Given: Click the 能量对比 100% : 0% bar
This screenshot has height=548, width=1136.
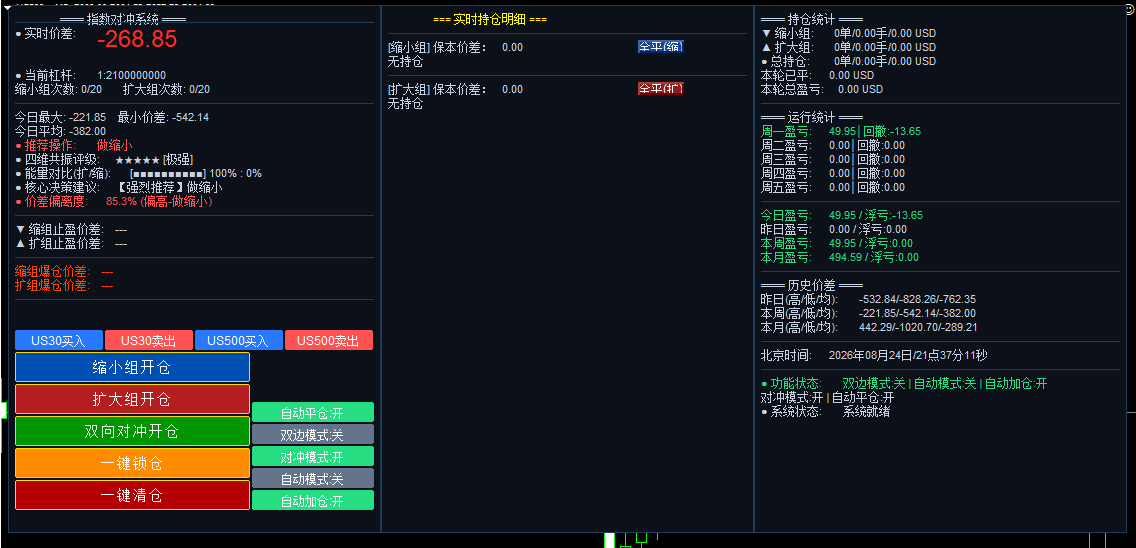Looking at the screenshot, I should 138,173.
